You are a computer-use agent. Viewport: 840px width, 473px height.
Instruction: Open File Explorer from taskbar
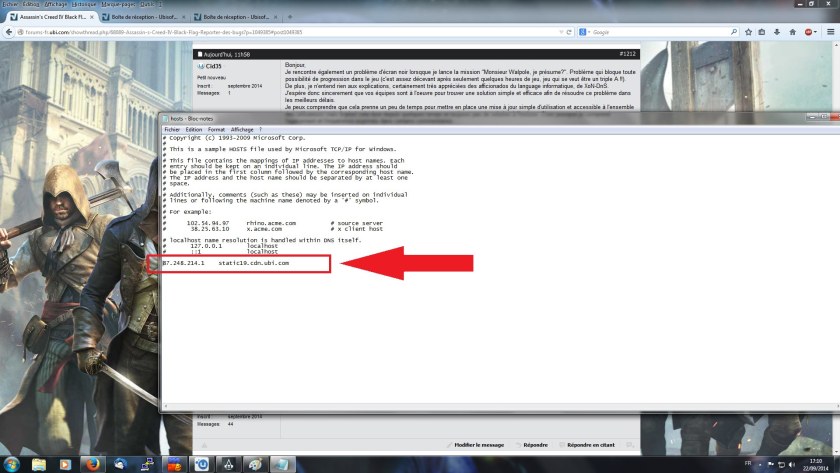pyautogui.click(x=39, y=464)
